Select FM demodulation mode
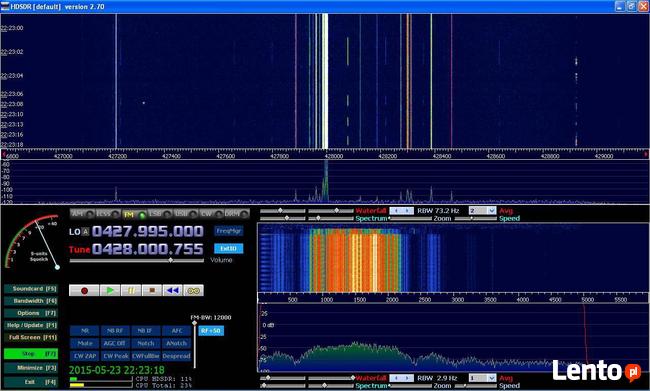Screen dimensions: 650x391 pos(134,214)
